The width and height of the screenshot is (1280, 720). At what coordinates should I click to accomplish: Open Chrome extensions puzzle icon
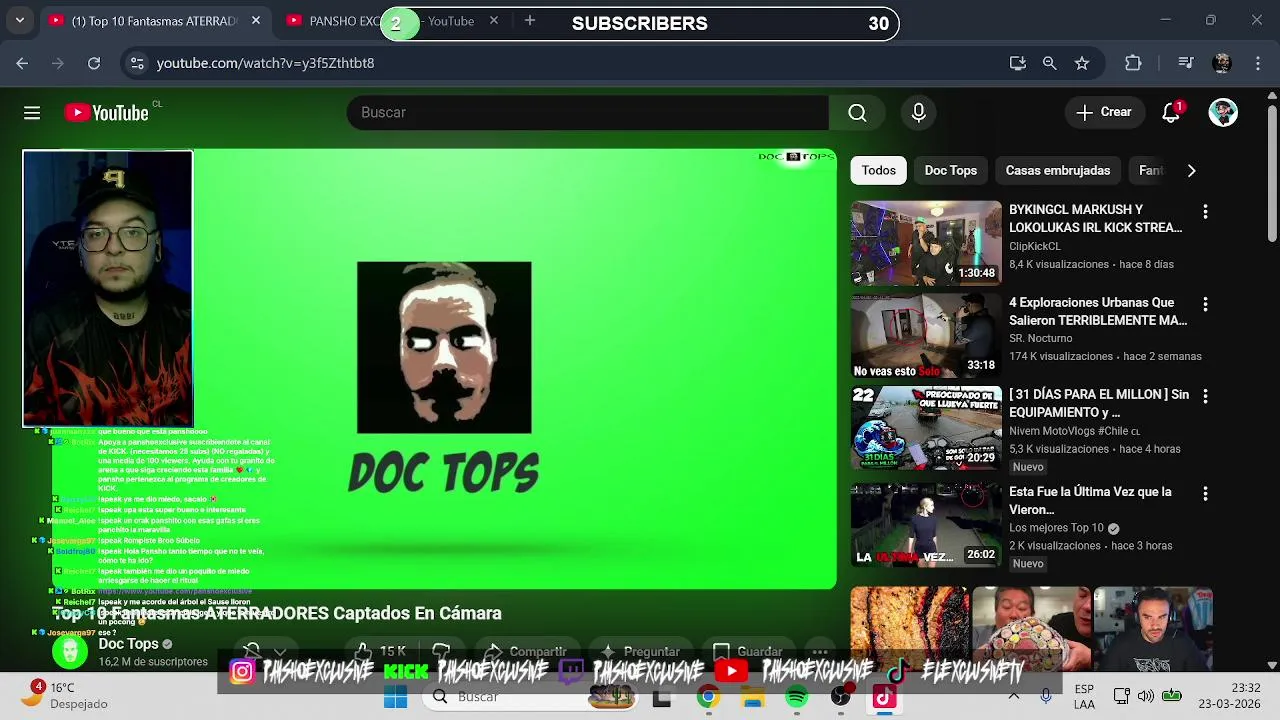click(1133, 63)
